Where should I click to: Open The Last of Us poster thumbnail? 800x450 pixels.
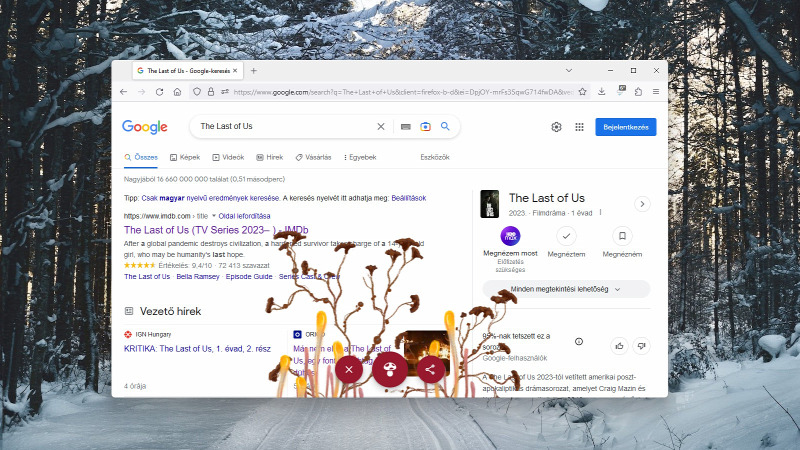[490, 204]
